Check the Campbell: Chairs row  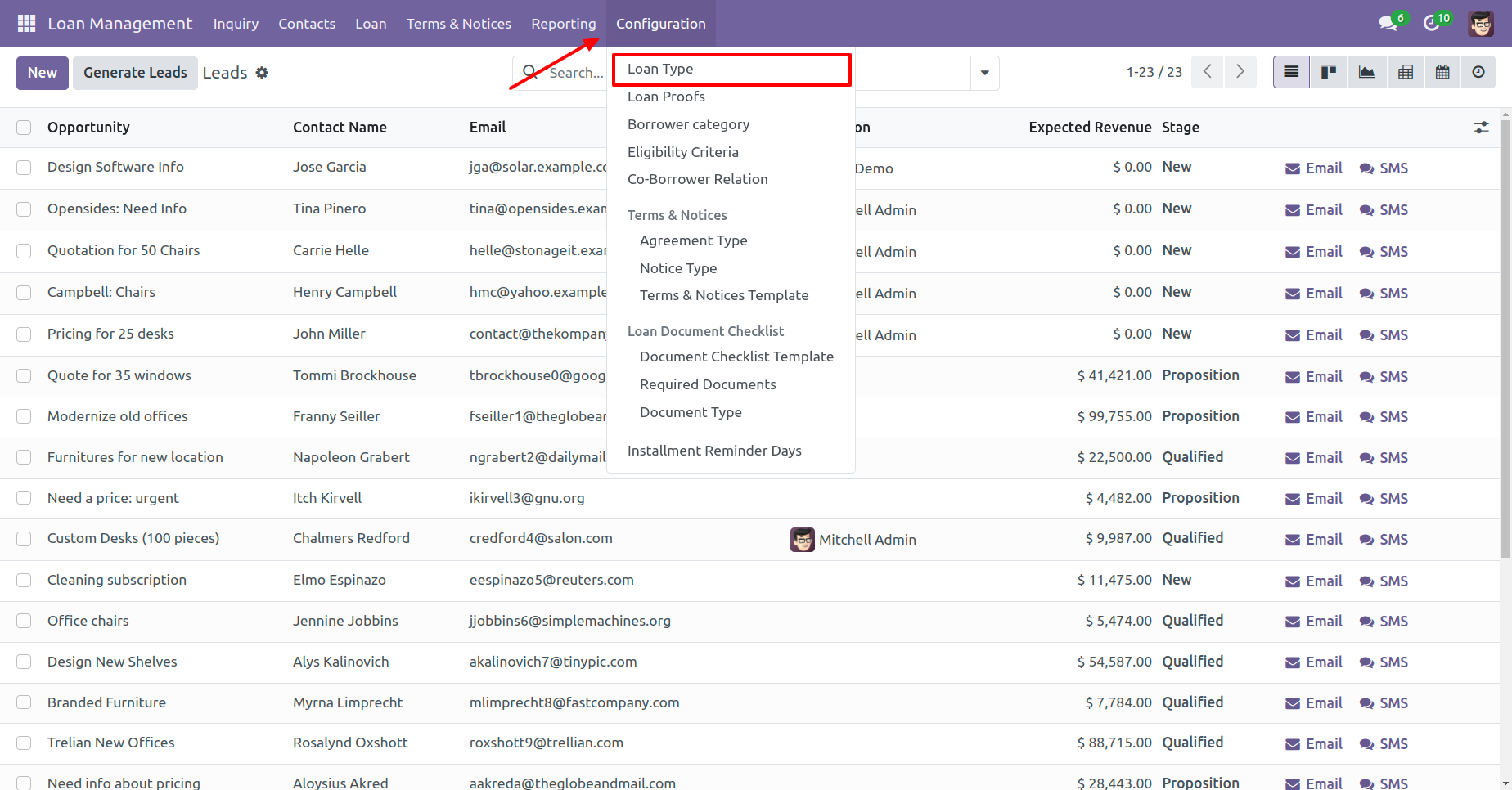[24, 293]
